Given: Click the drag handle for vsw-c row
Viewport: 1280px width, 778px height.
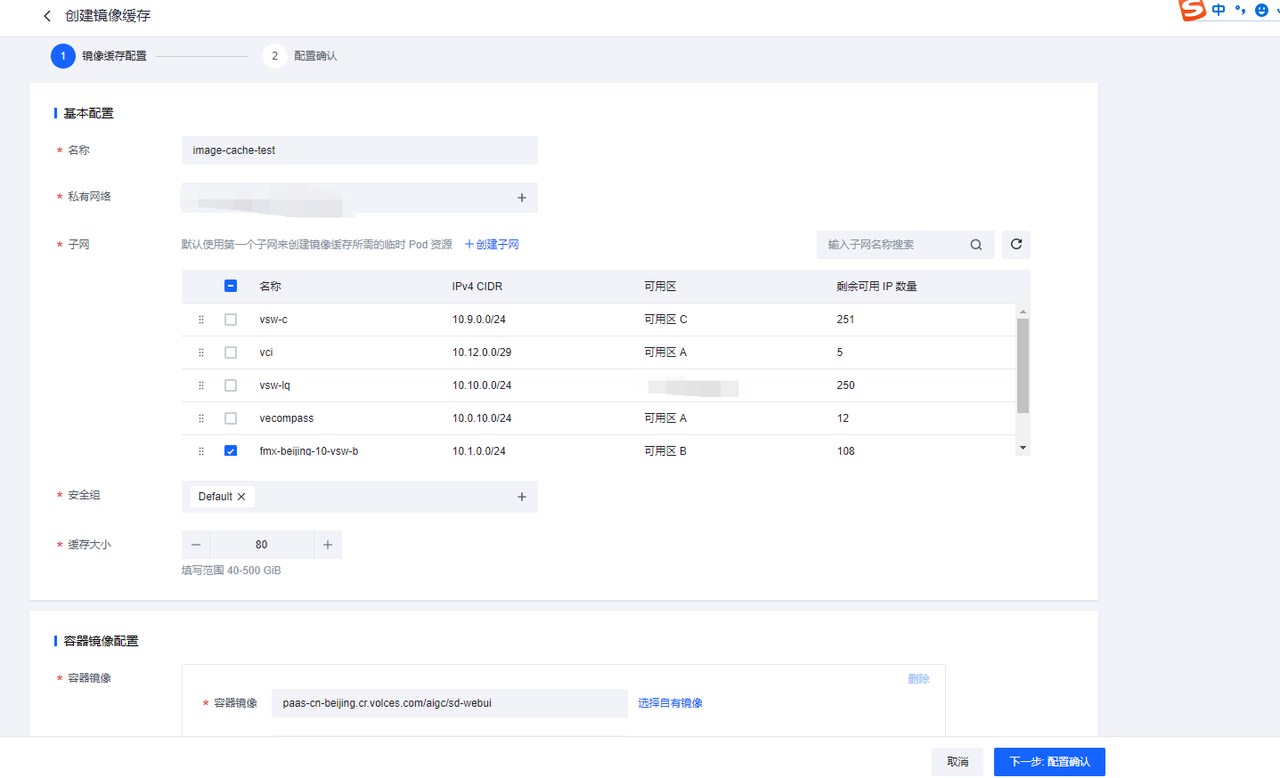Looking at the screenshot, I should [x=201, y=320].
